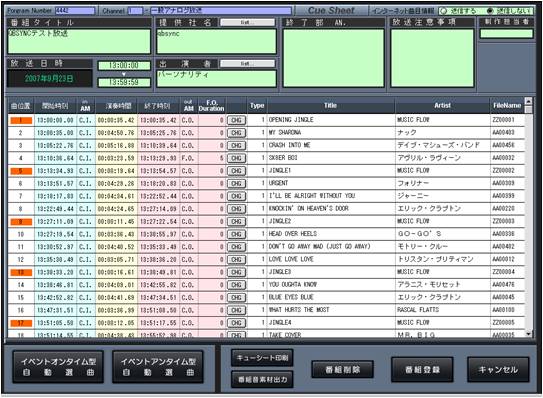
Task: Click the 終了部 AN. text area
Action: pos(333,58)
